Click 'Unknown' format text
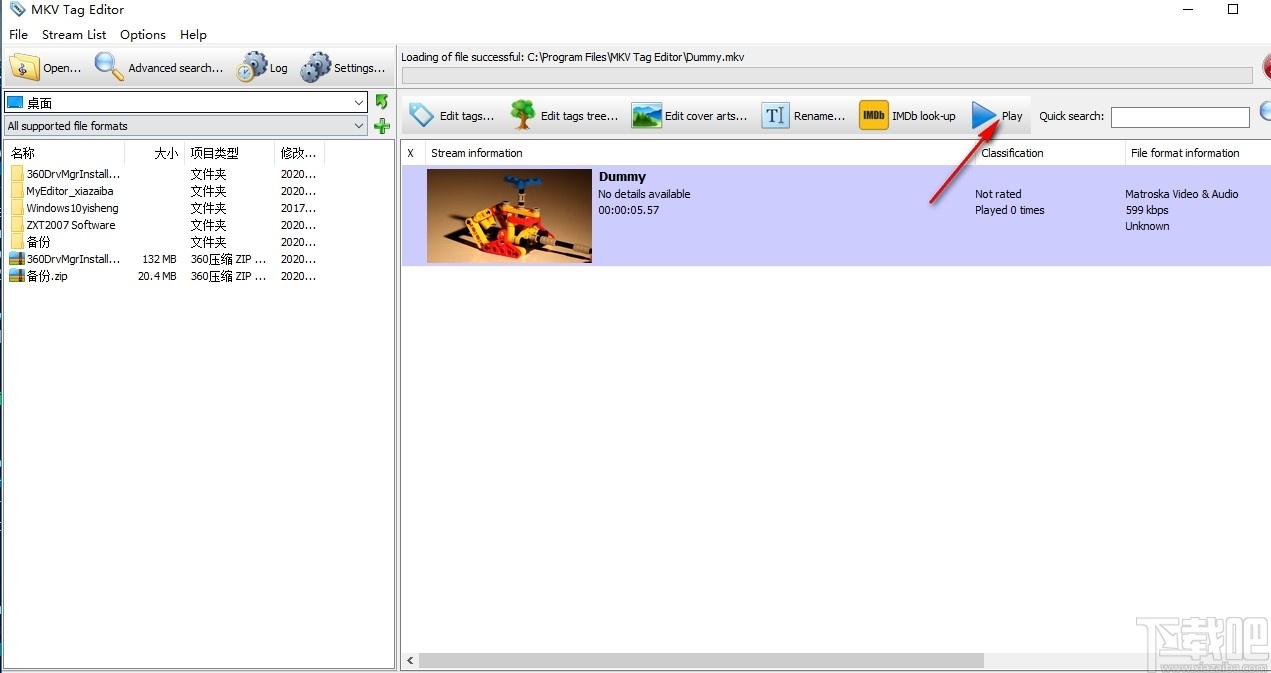 [x=1147, y=226]
